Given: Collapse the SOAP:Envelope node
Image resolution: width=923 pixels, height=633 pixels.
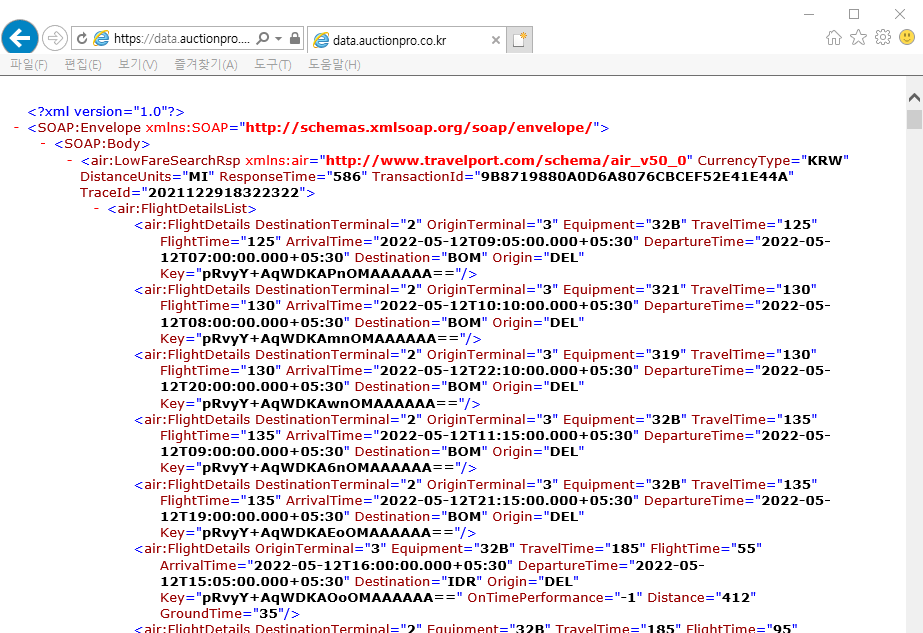Looking at the screenshot, I should click(x=18, y=128).
